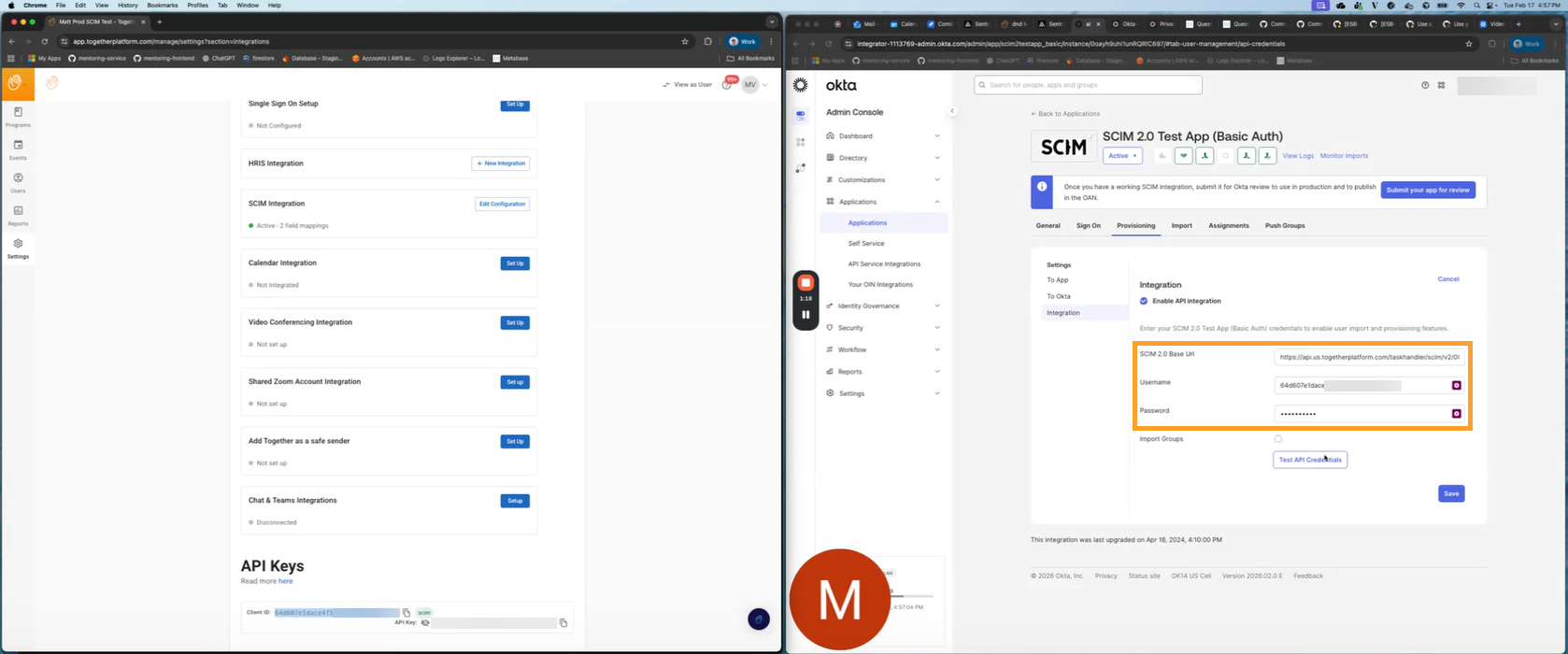Screen dimensions: 1568x654
Task: Open Reports in Together sidebar
Action: click(x=18, y=216)
